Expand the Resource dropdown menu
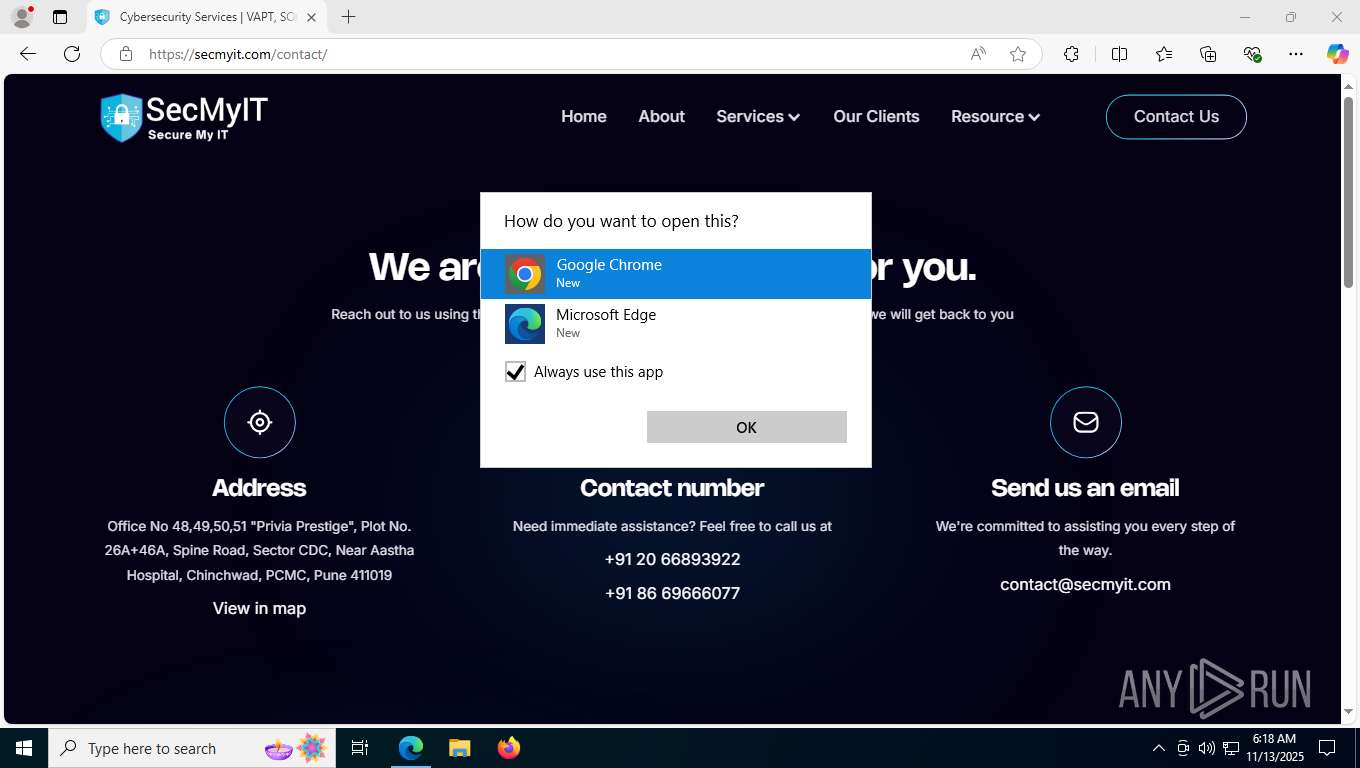The width and height of the screenshot is (1360, 768). (995, 117)
